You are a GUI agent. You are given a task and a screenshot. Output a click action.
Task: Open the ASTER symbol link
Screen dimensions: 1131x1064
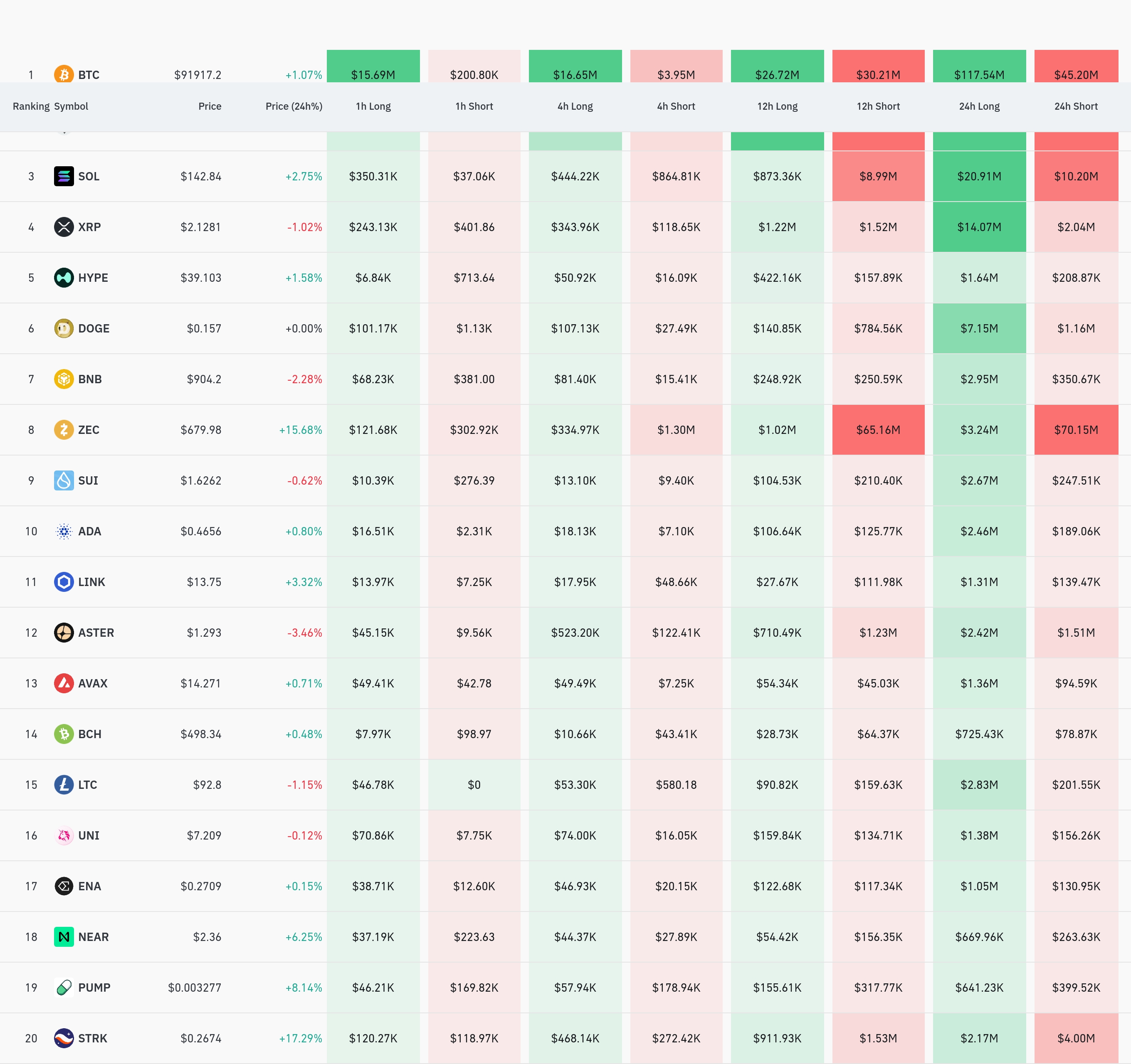[x=96, y=632]
